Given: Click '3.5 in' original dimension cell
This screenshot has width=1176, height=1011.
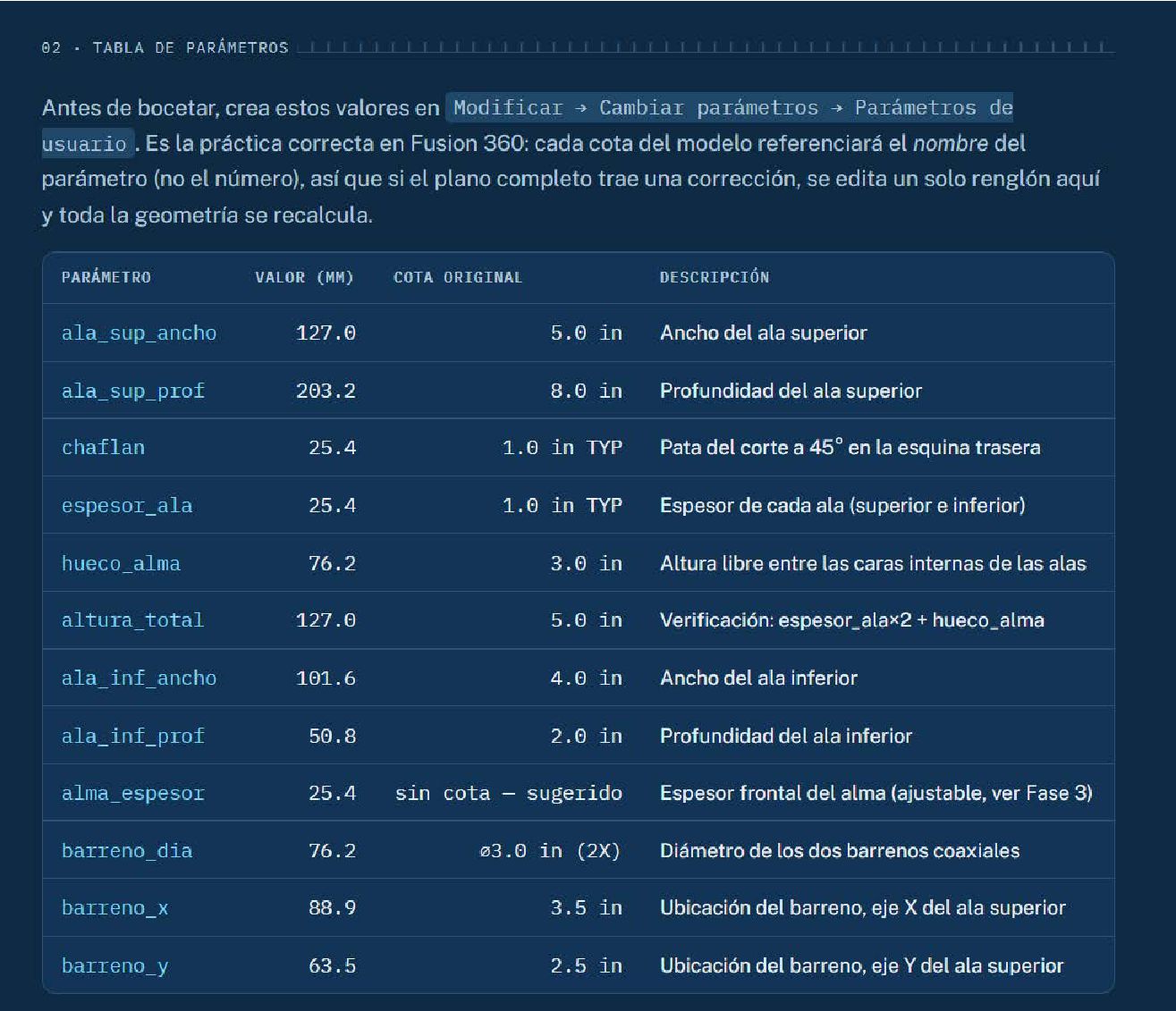Looking at the screenshot, I should pos(586,907).
